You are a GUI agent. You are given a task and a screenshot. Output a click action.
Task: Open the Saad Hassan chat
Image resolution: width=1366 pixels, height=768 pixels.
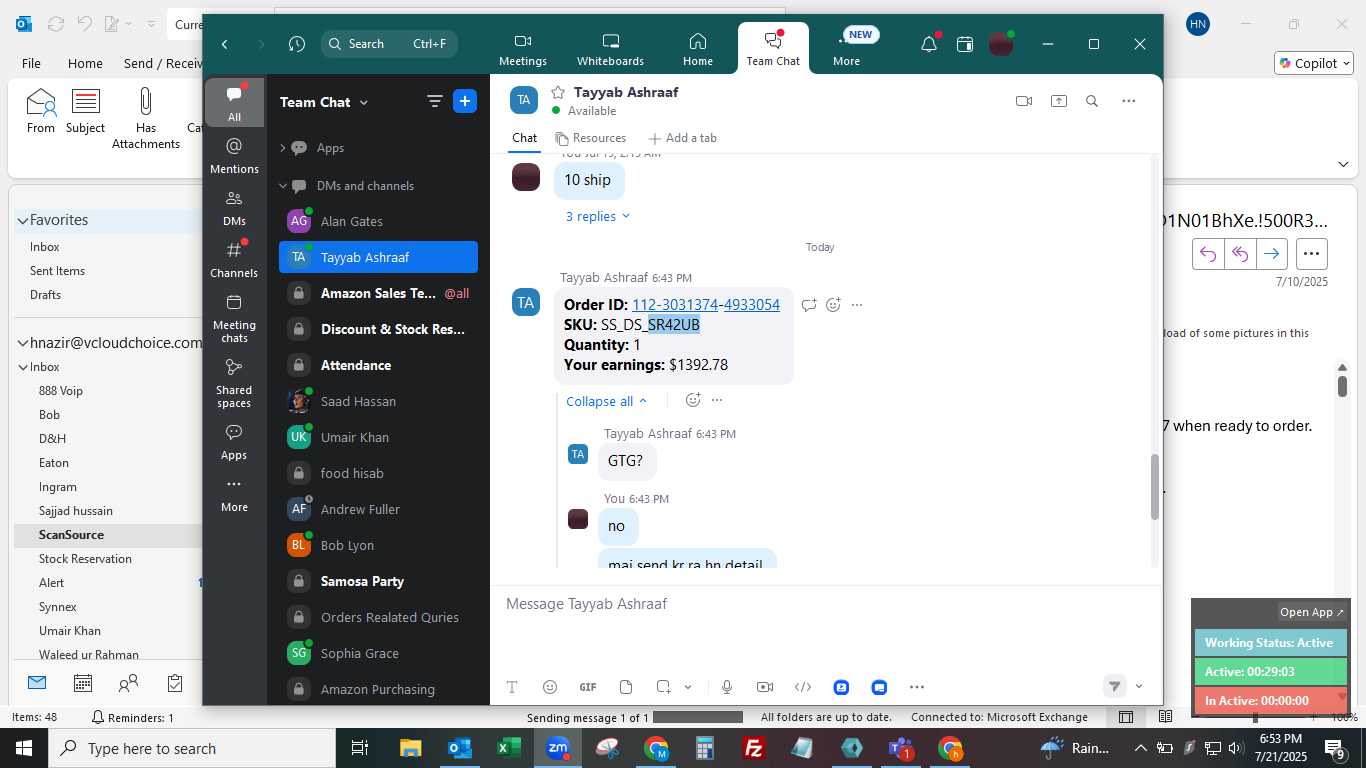[x=378, y=401]
